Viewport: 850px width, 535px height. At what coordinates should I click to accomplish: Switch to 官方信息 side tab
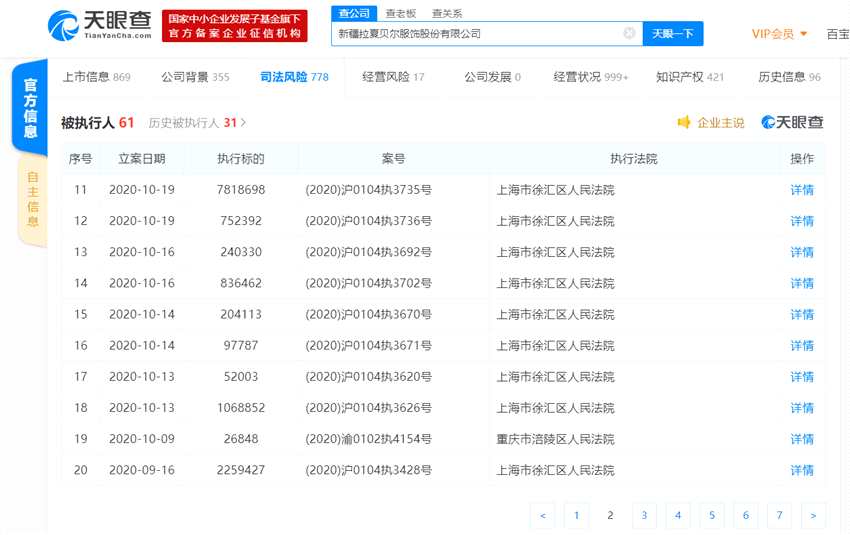(x=30, y=107)
